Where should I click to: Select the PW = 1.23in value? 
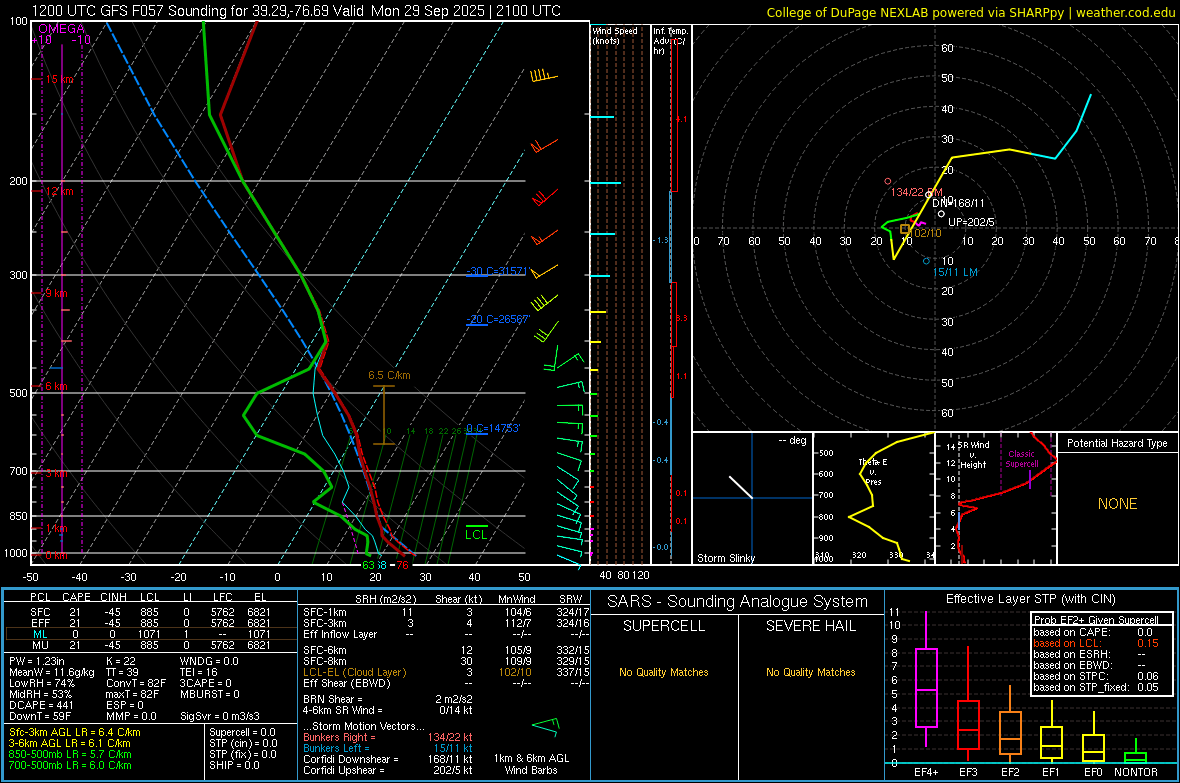click(x=37, y=661)
